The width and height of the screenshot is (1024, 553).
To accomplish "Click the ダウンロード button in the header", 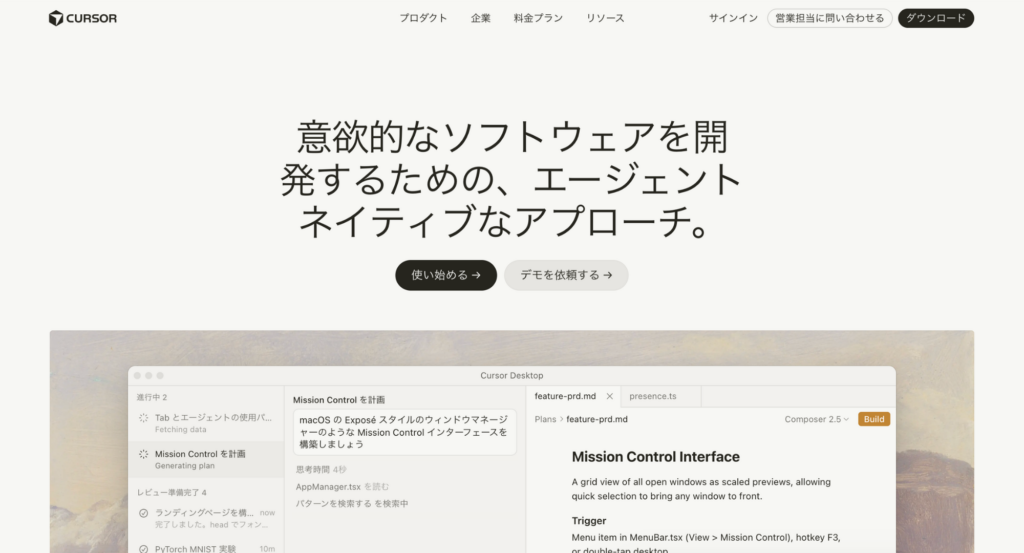I will click(x=936, y=18).
